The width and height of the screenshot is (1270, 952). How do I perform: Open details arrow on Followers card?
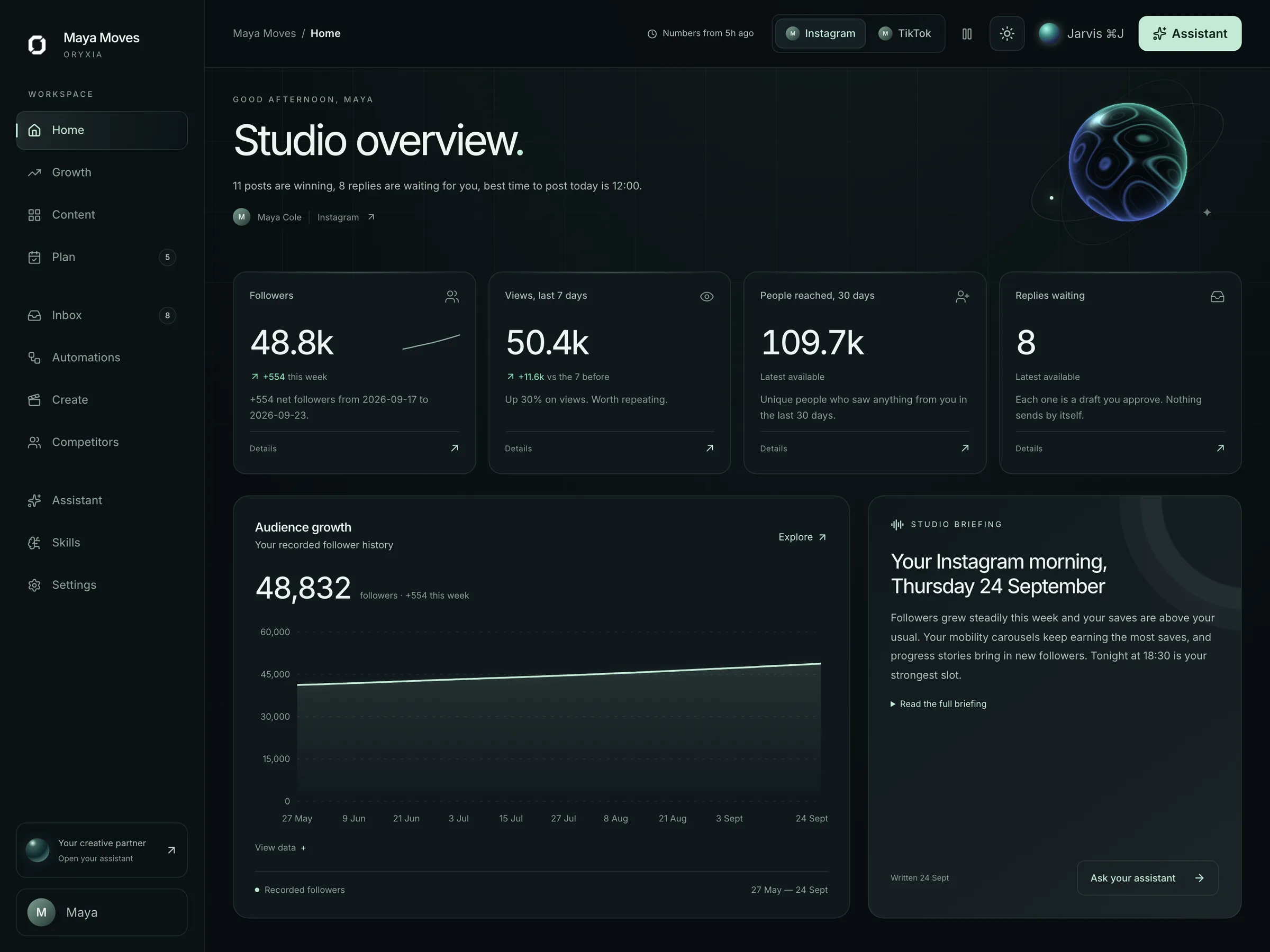[x=454, y=448]
